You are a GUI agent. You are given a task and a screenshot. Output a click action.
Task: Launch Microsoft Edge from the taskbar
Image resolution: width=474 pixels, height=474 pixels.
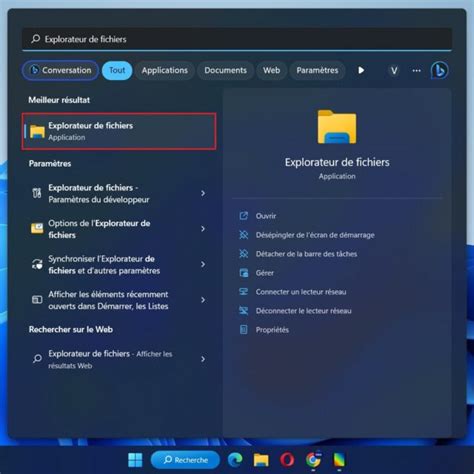[235, 460]
